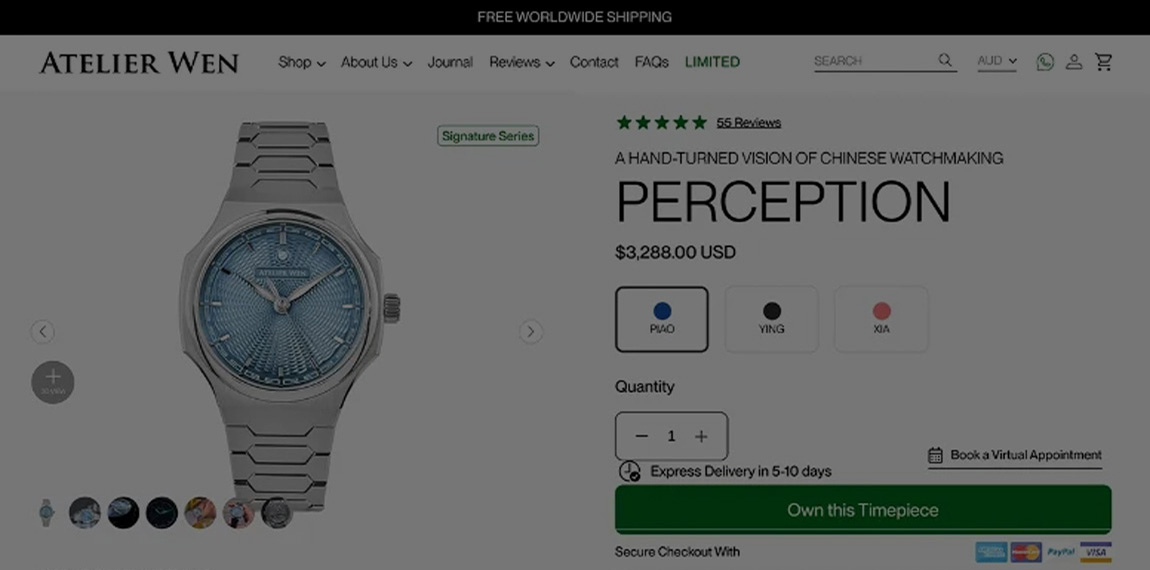This screenshot has height=570, width=1150.
Task: Decrease quantity with minus icon
Action: pos(642,436)
